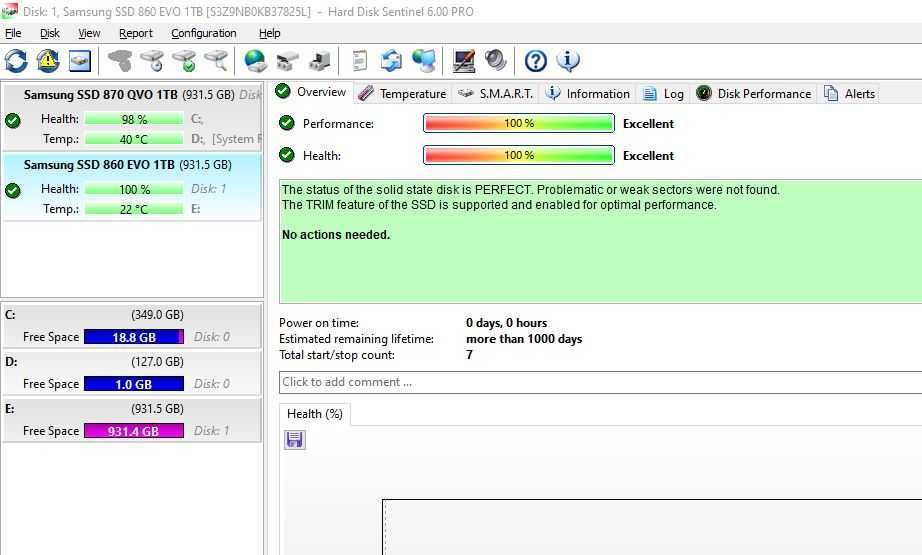The image size is (922, 555).
Task: Click the loudspeaker sound toolbar icon
Action: click(495, 61)
